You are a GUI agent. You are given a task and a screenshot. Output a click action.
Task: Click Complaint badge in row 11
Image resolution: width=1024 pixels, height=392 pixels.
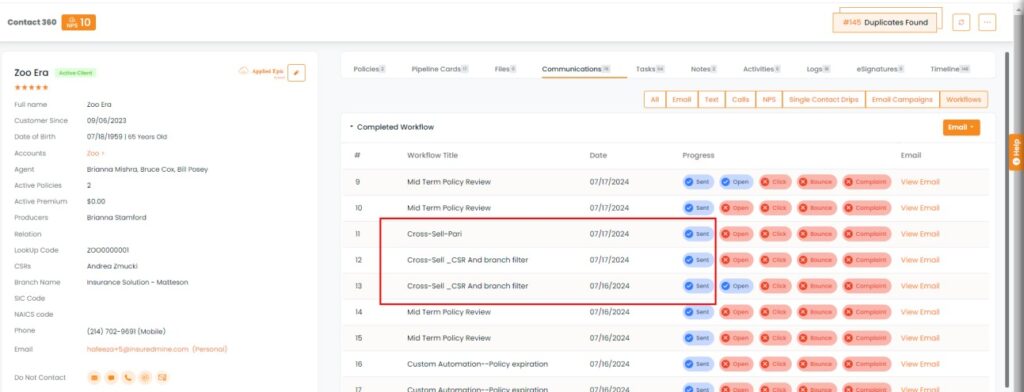(867, 234)
